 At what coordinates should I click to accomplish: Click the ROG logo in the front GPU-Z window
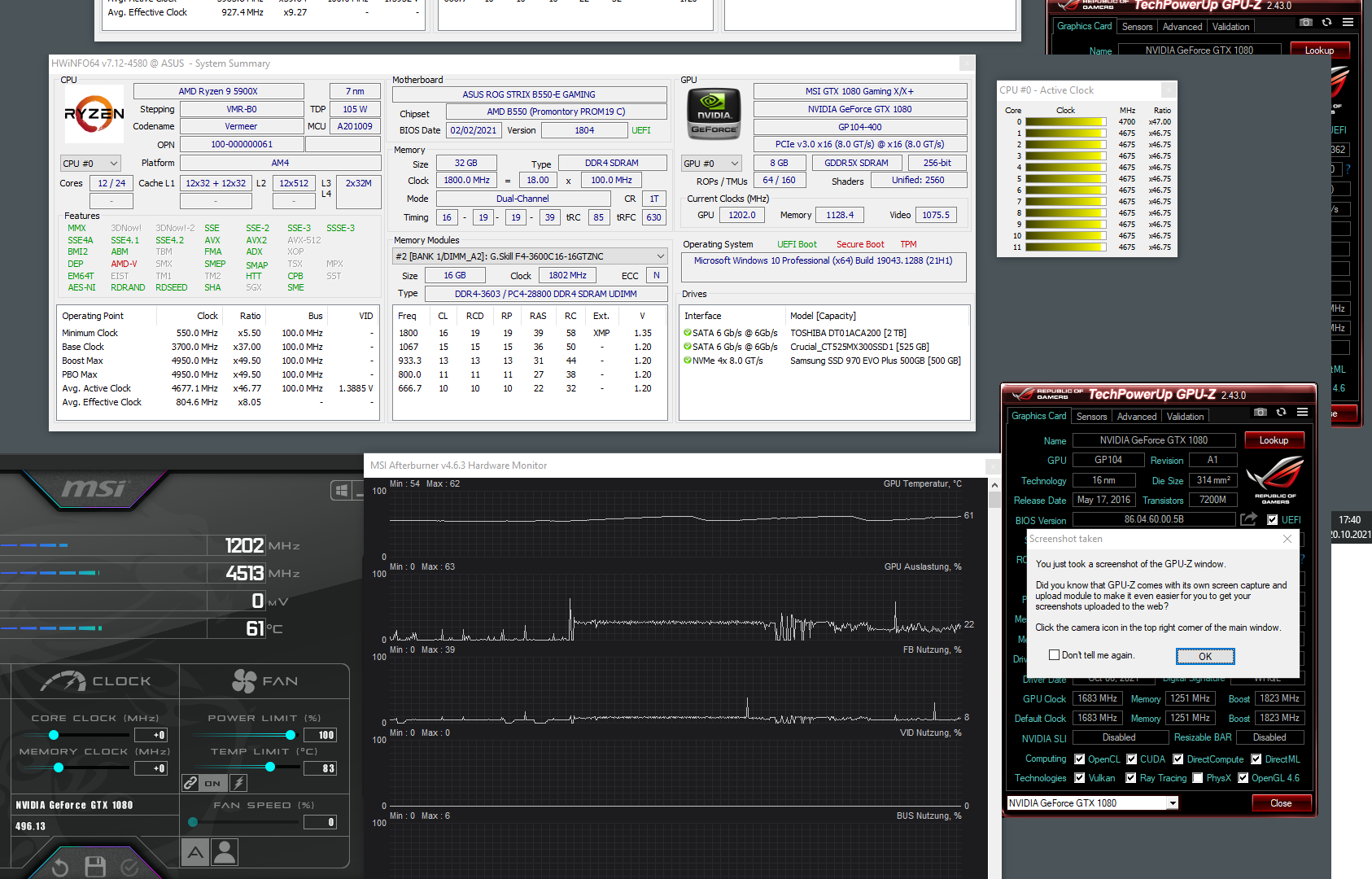tap(1275, 479)
